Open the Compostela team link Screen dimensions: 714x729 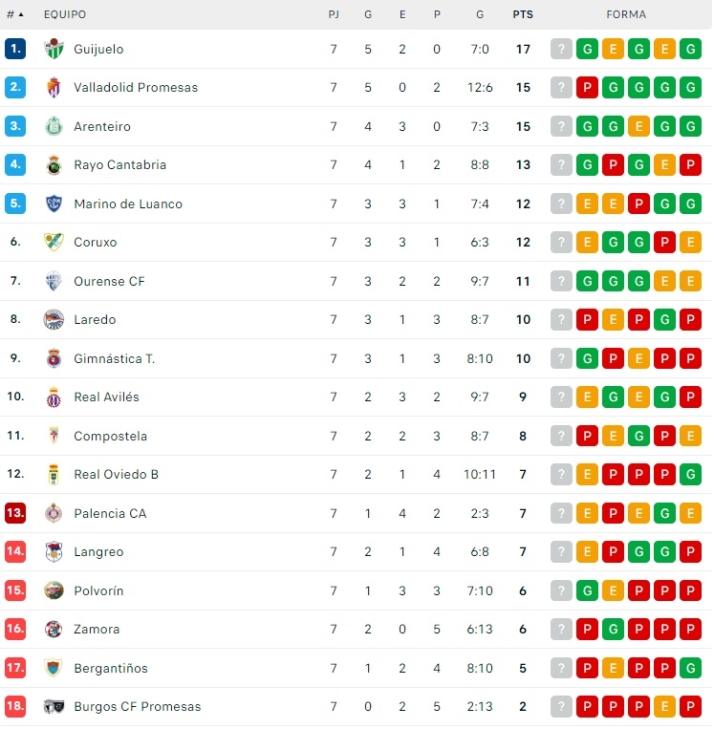(x=110, y=436)
